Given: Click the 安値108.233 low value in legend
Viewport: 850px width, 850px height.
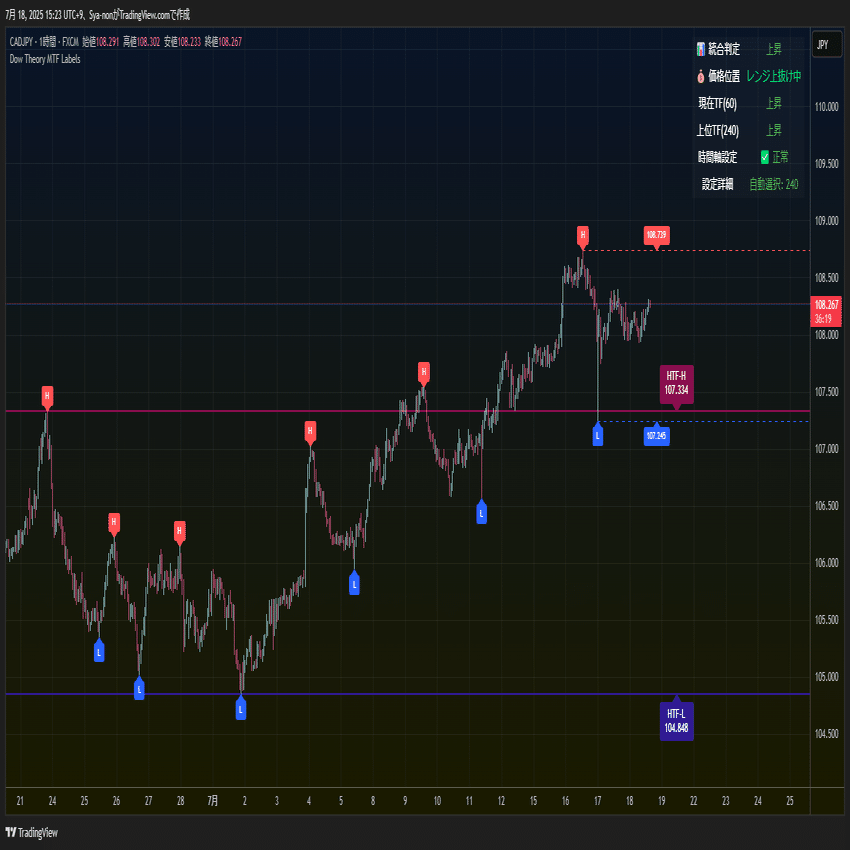Looking at the screenshot, I should [182, 42].
